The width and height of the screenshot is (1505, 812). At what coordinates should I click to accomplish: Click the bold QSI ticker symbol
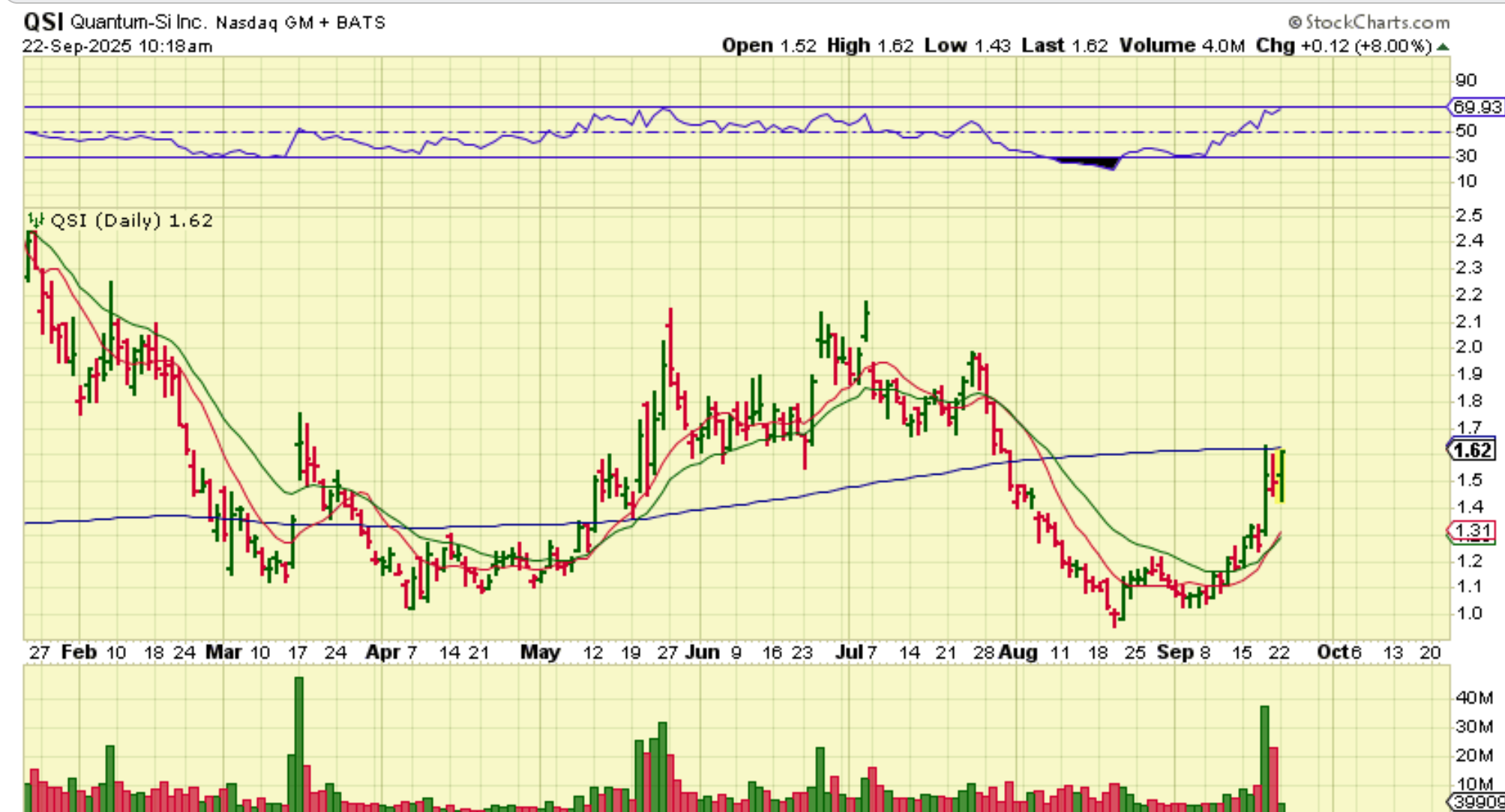[x=43, y=22]
